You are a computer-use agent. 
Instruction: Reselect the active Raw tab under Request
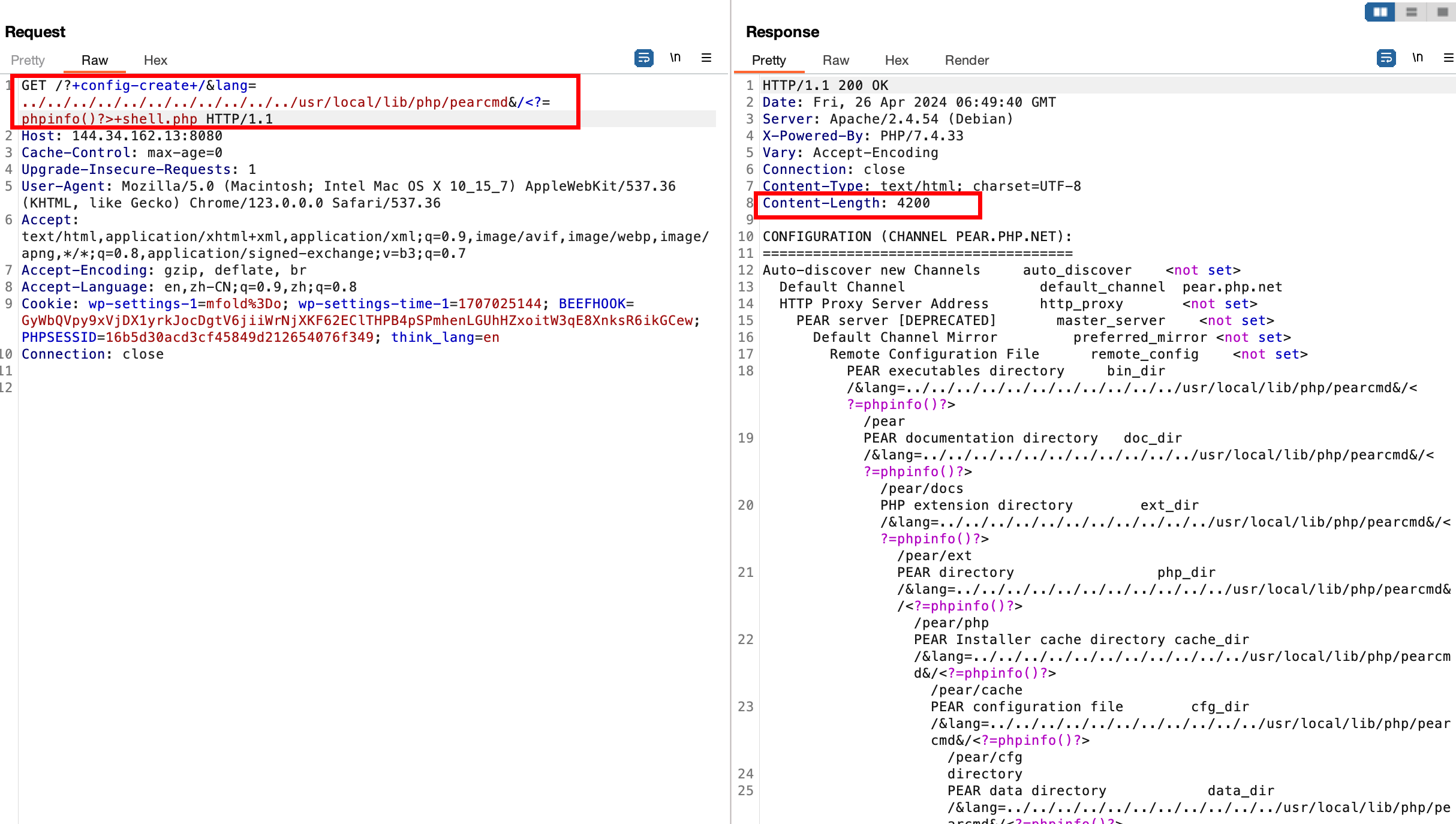tap(94, 60)
